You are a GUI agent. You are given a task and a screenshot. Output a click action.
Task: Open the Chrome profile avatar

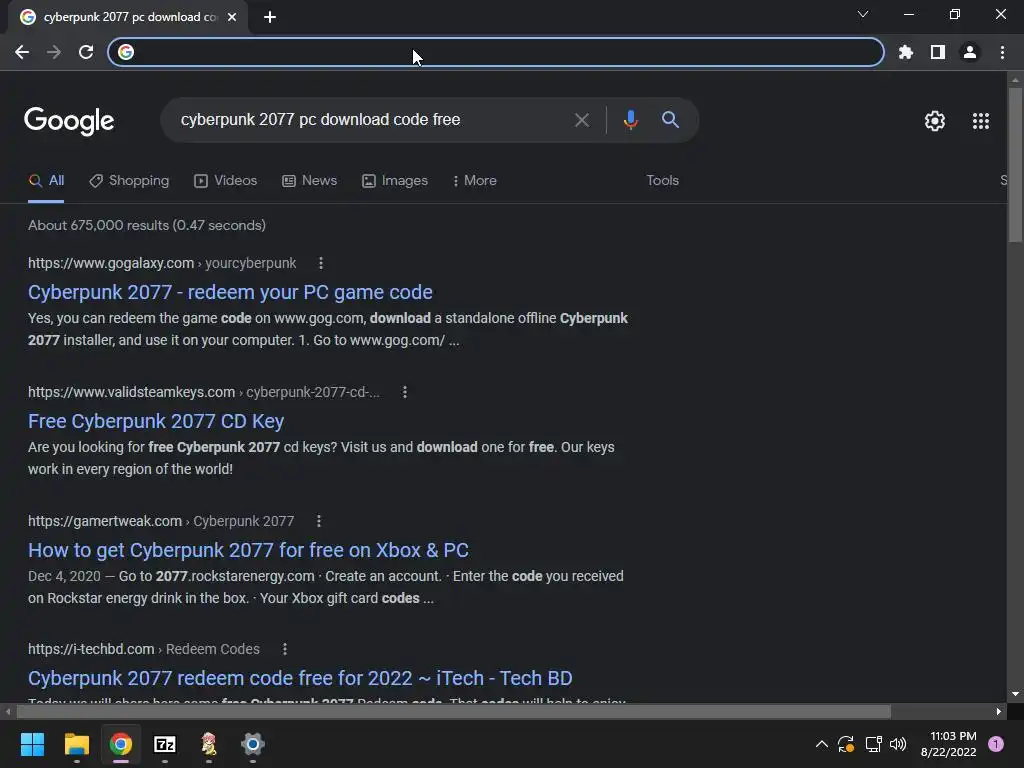969,52
